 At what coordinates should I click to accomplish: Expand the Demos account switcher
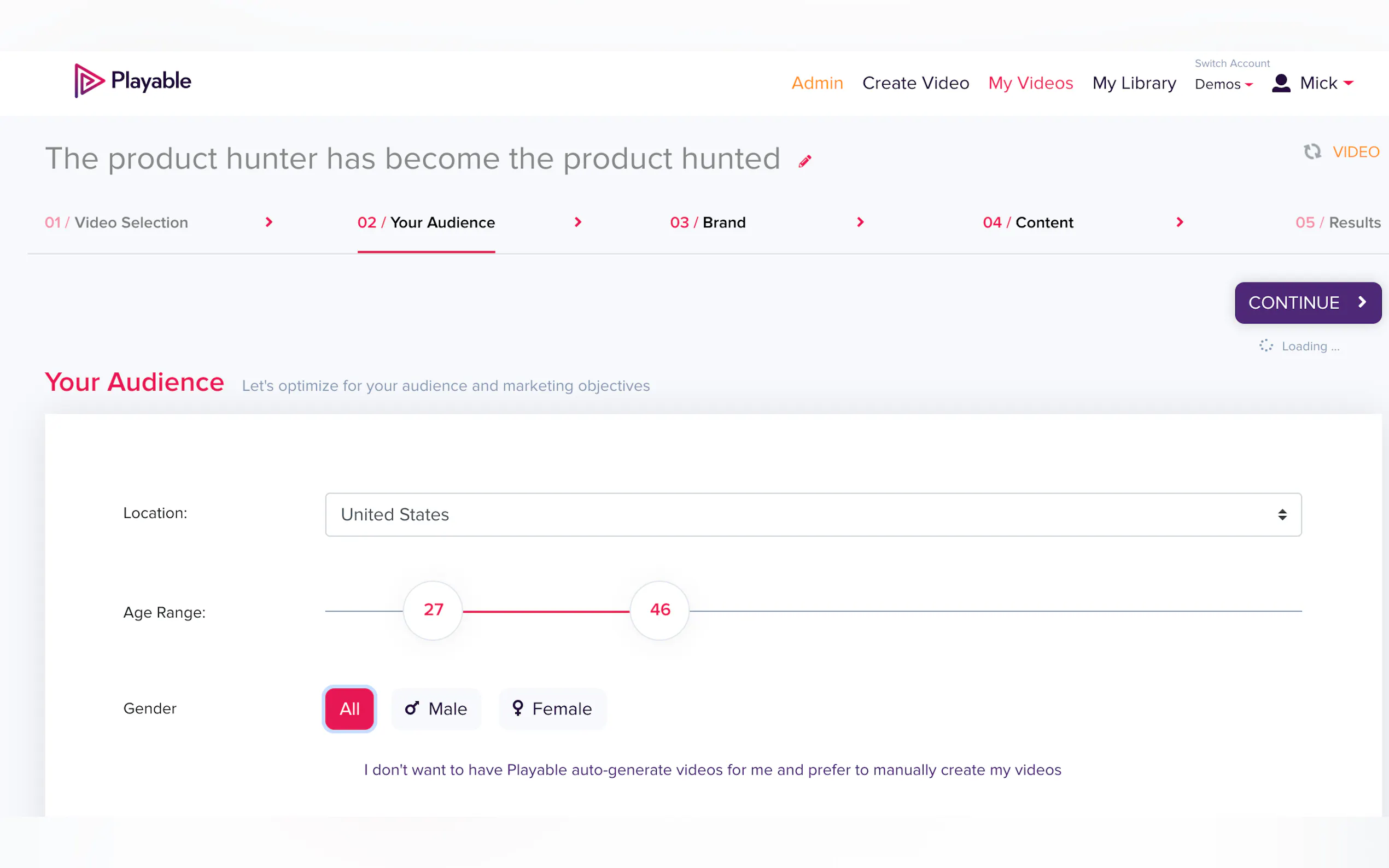coord(1224,84)
